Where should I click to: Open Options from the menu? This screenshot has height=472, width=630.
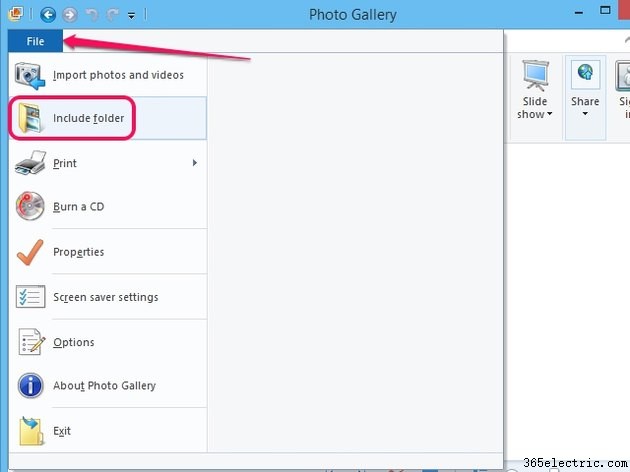click(x=107, y=342)
